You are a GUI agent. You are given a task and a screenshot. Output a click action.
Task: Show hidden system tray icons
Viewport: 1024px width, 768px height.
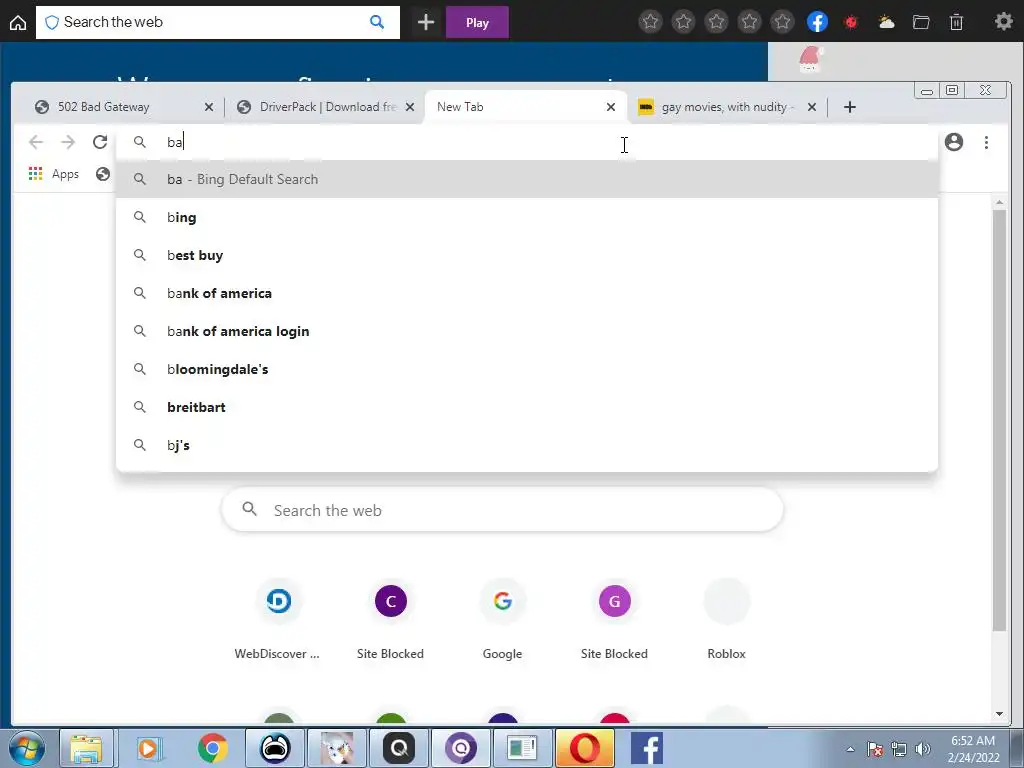[x=850, y=749]
